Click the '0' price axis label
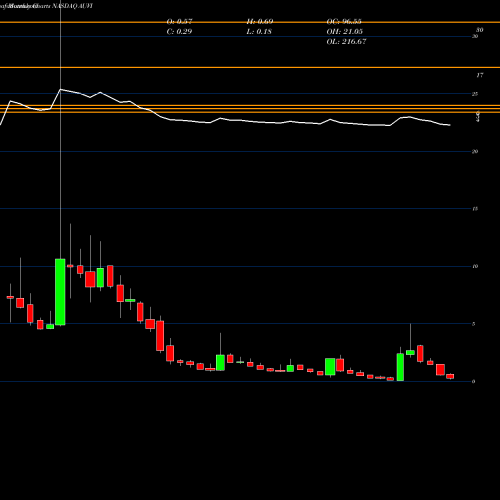 coord(474,381)
